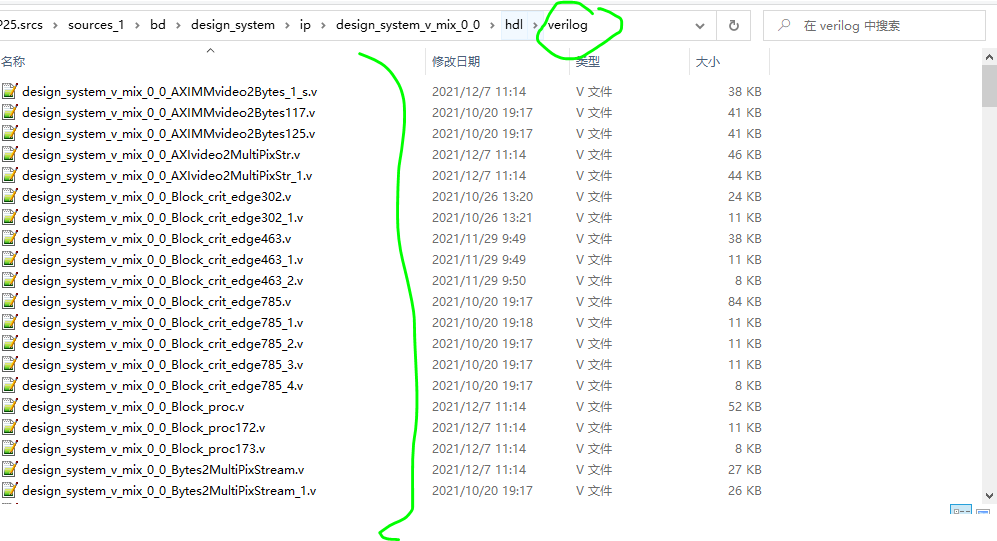Select file name design_system_v_mix_0_0_Block_crit_edge463_2.v
The image size is (997, 541).
coord(162,280)
